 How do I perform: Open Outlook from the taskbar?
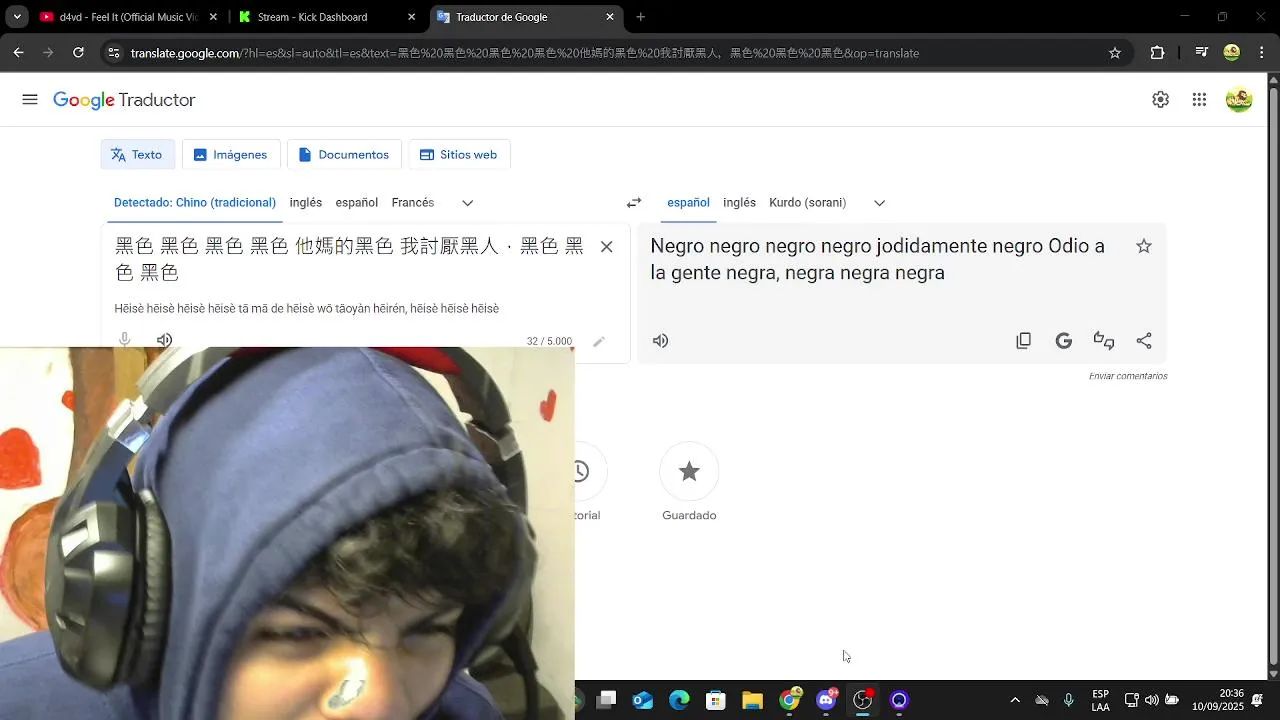pos(643,701)
